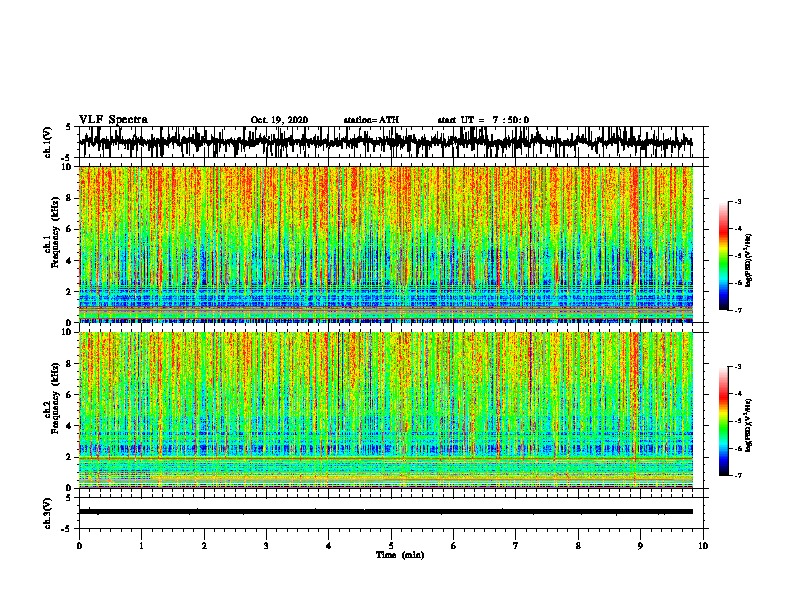This screenshot has height=612, width=792.
Task: Click the "station=ATH" header label
Action: click(371, 120)
